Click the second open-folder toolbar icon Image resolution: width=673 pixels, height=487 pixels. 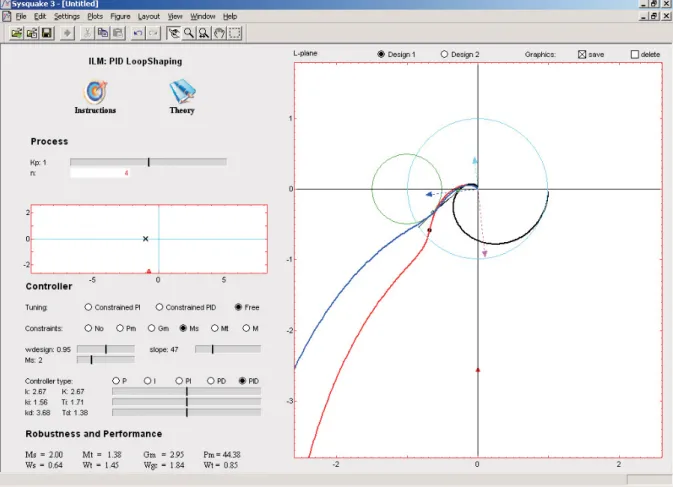(x=32, y=33)
